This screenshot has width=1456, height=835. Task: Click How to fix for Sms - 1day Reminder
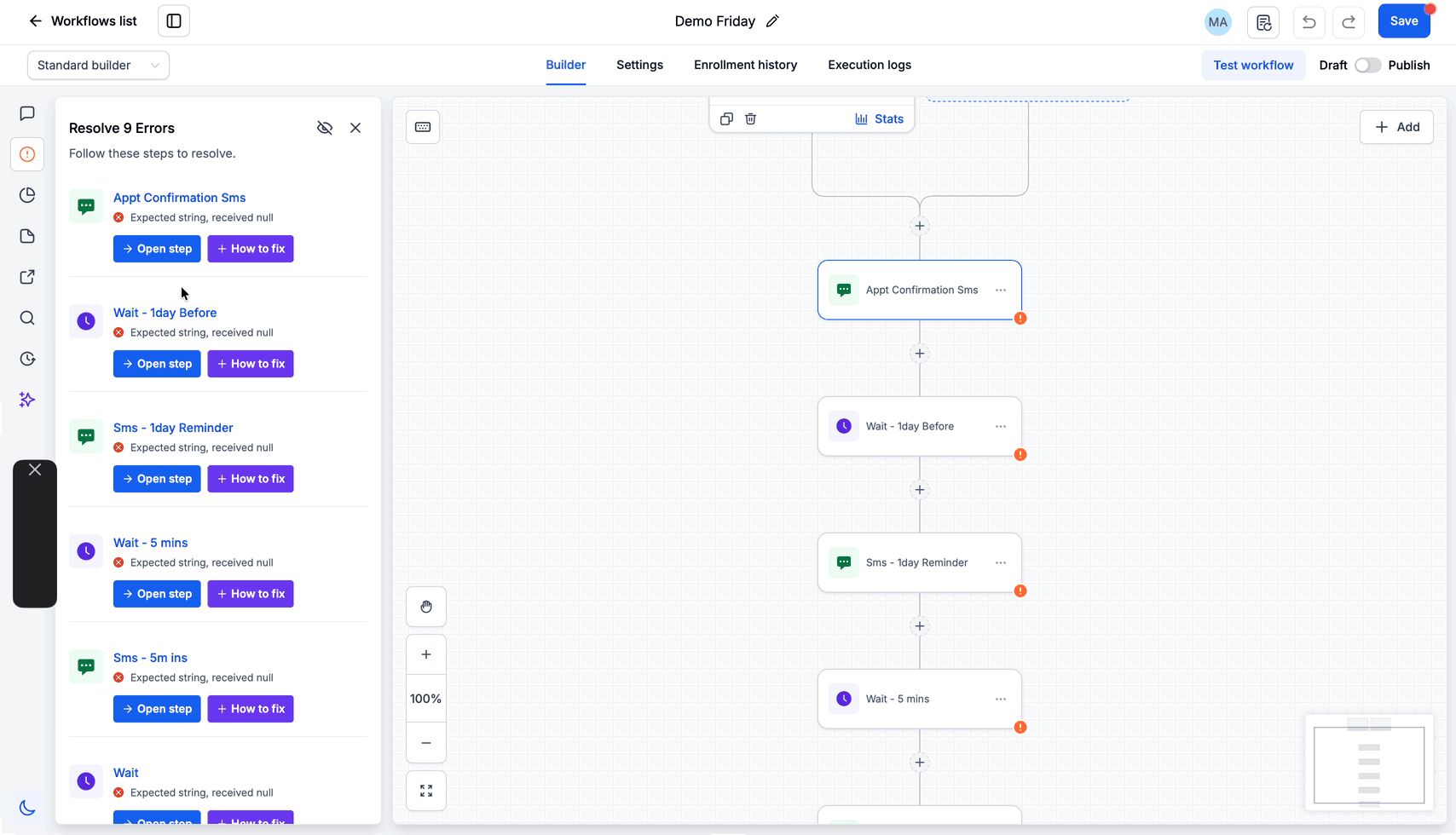coord(251,479)
